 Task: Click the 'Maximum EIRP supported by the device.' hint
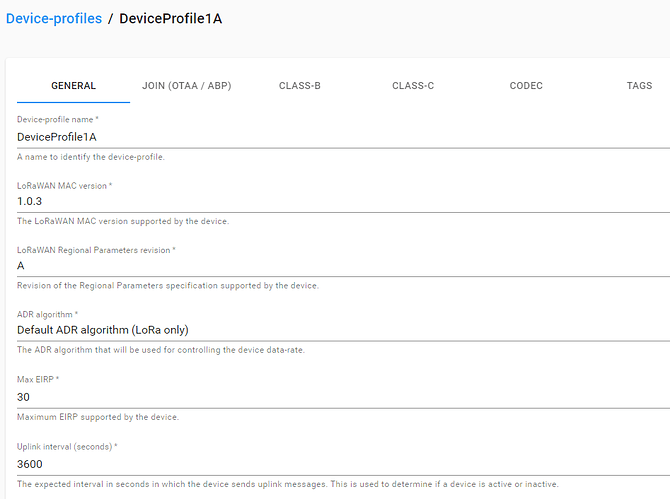98,417
